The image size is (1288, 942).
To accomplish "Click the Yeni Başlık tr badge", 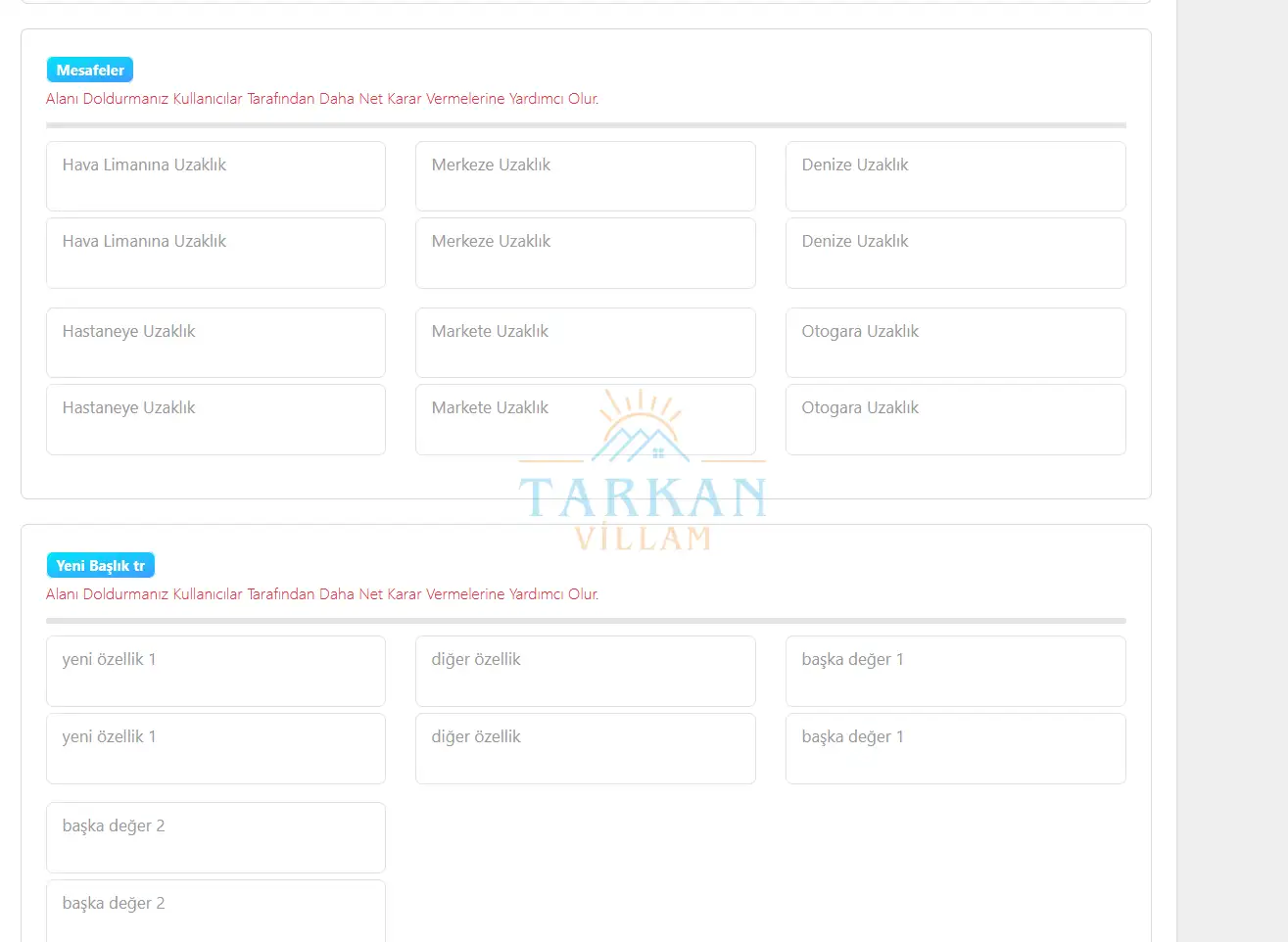I will (100, 566).
